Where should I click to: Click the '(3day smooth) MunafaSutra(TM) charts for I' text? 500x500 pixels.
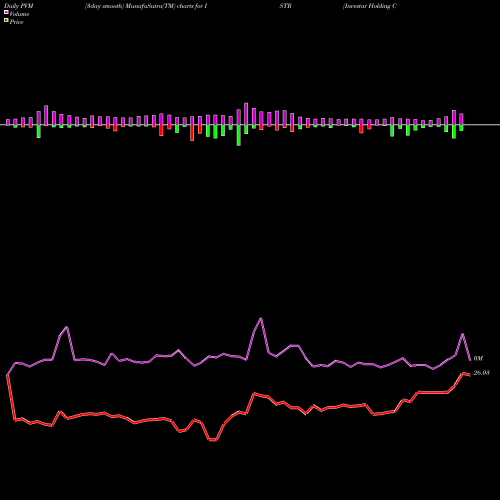(146, 6)
